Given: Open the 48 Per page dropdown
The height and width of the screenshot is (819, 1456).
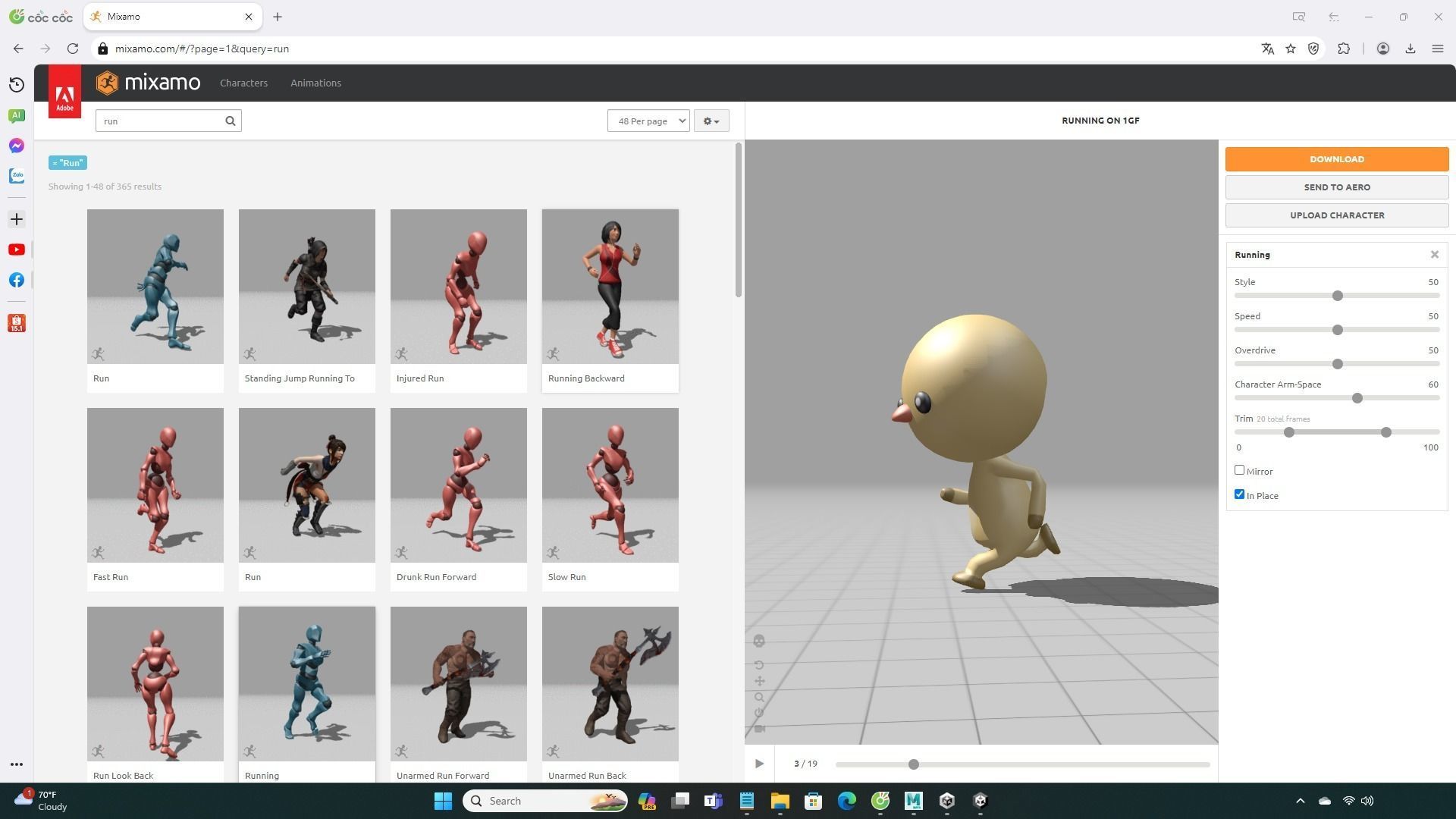Looking at the screenshot, I should point(648,121).
